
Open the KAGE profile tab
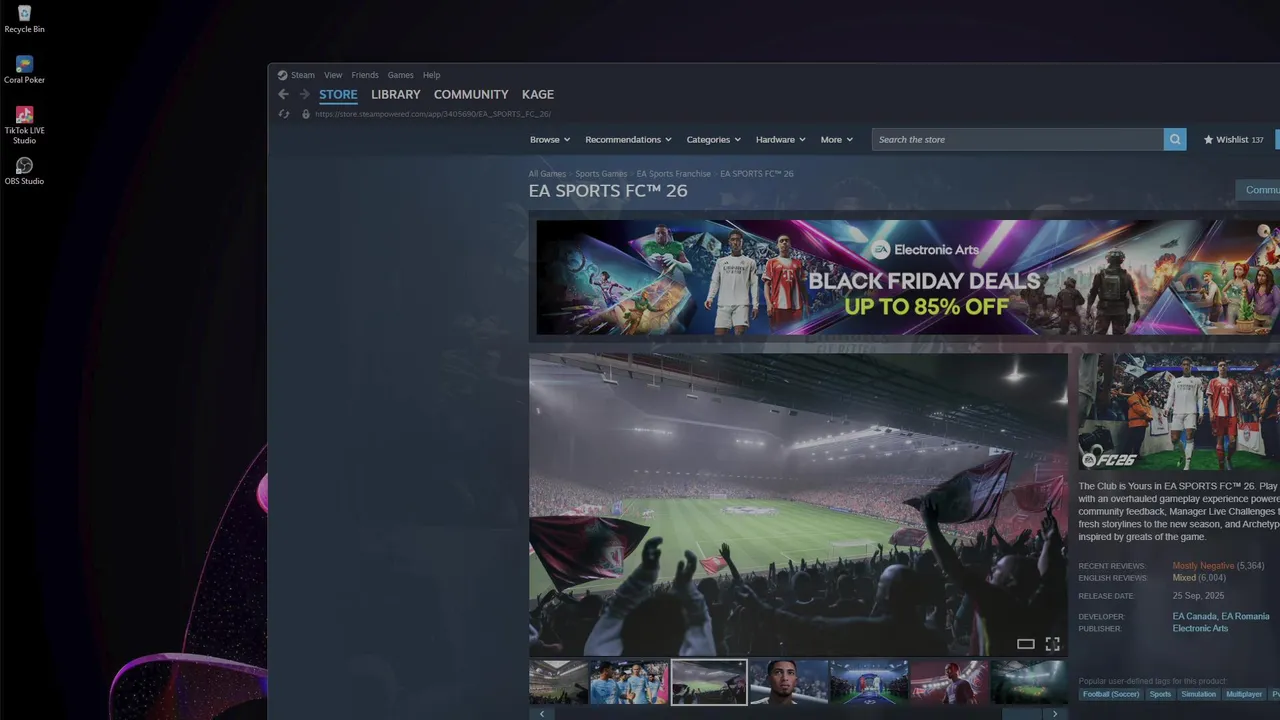pos(538,95)
